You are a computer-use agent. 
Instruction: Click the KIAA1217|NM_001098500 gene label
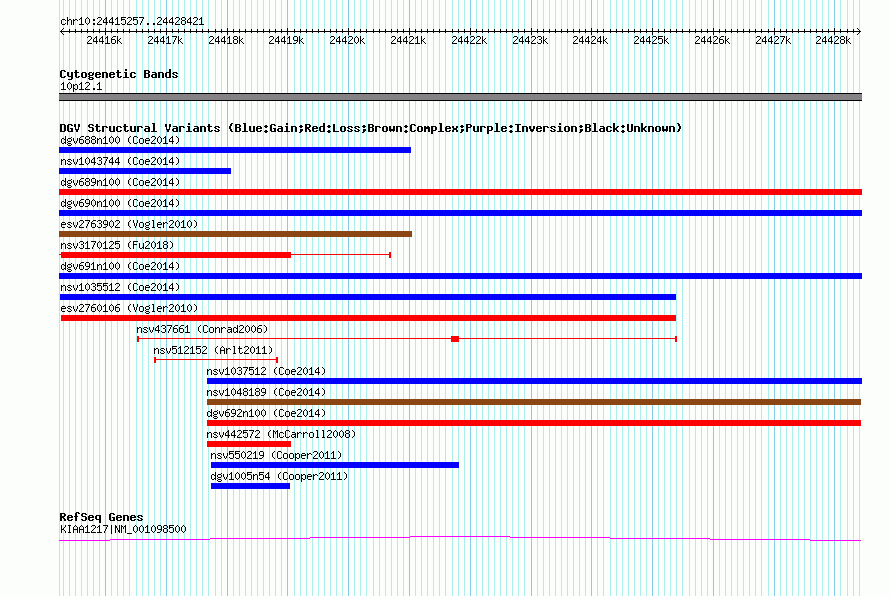coord(123,529)
